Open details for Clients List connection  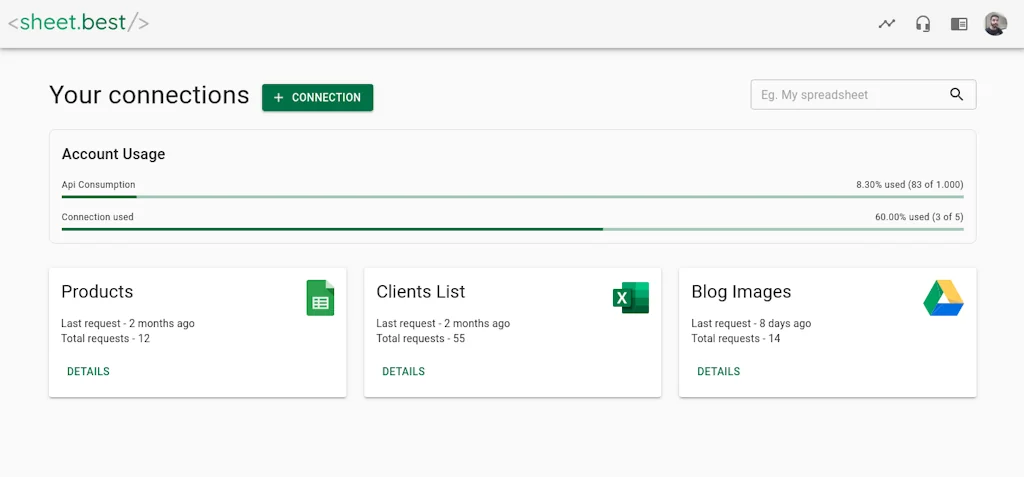(x=403, y=371)
